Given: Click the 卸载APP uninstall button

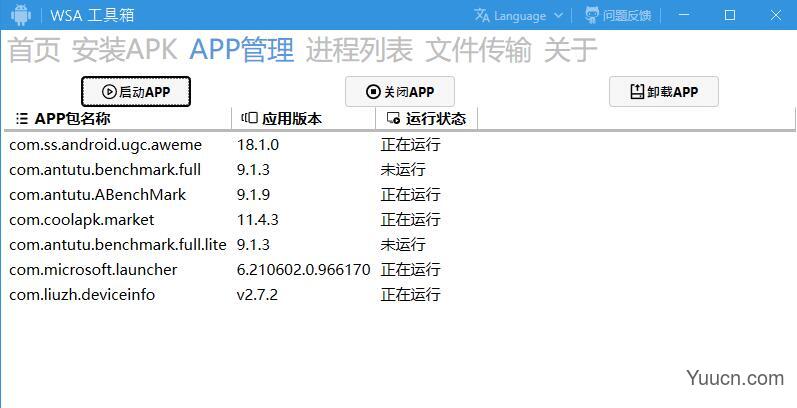Looking at the screenshot, I should coord(663,92).
